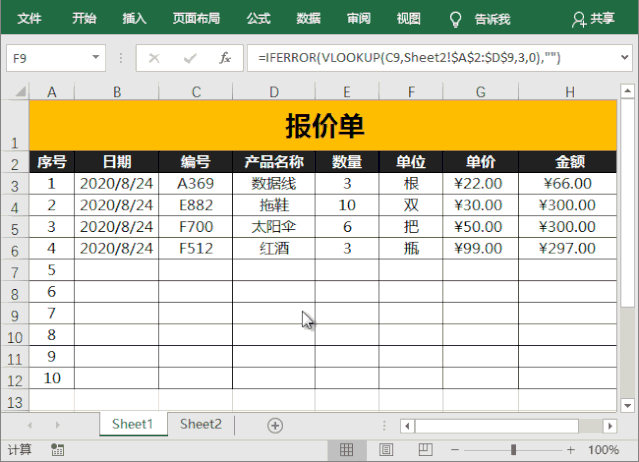Click the cell containing A369
The image size is (639, 462).
pyautogui.click(x=196, y=184)
